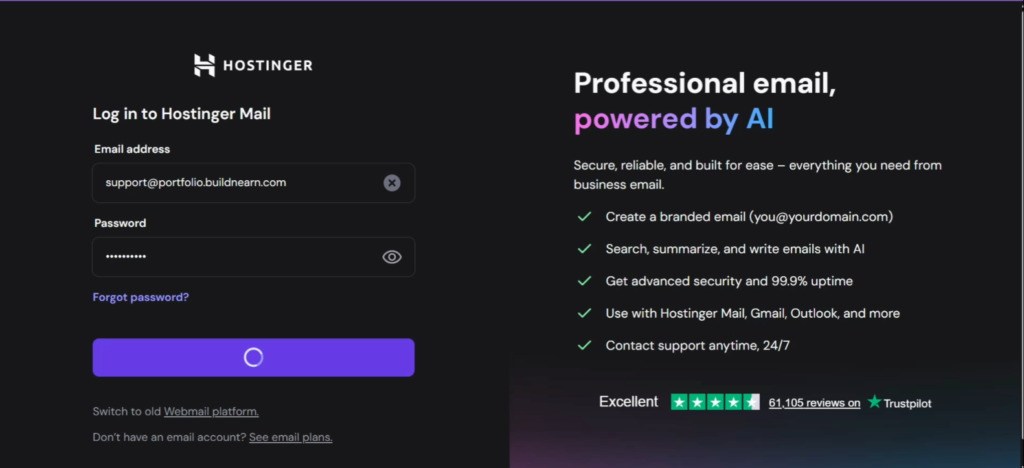Switch to the old Webmail platform
The height and width of the screenshot is (468, 1024).
click(x=211, y=411)
